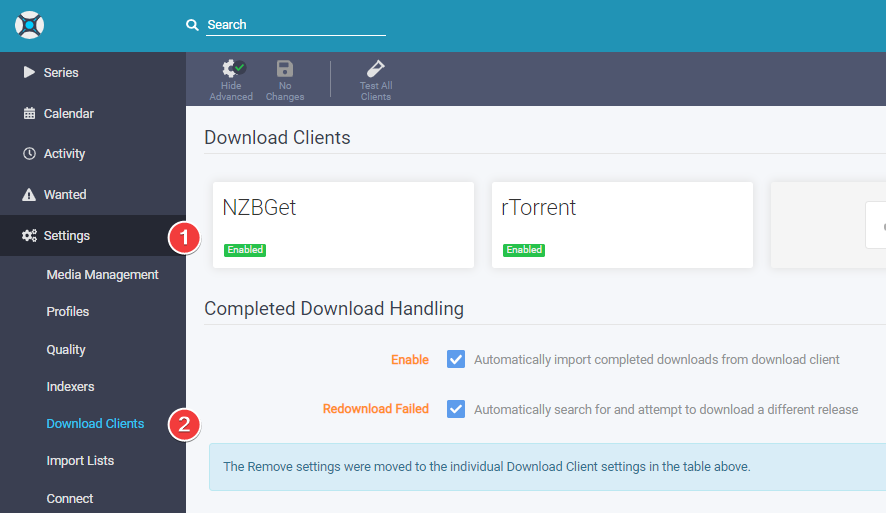Focus the Search input field

pos(295,25)
